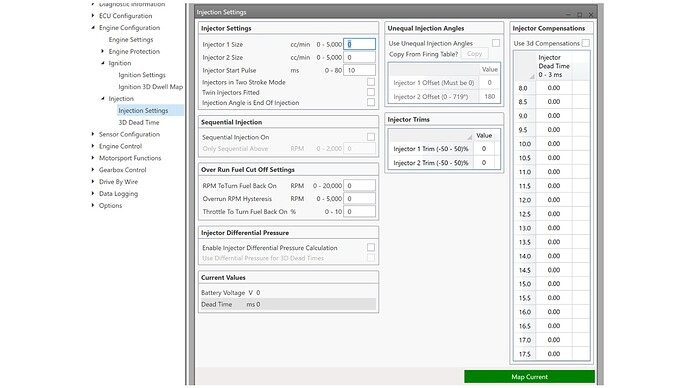Enable Sequential Injection On checkbox
Viewport: 690px width, 388px height.
[x=371, y=137]
